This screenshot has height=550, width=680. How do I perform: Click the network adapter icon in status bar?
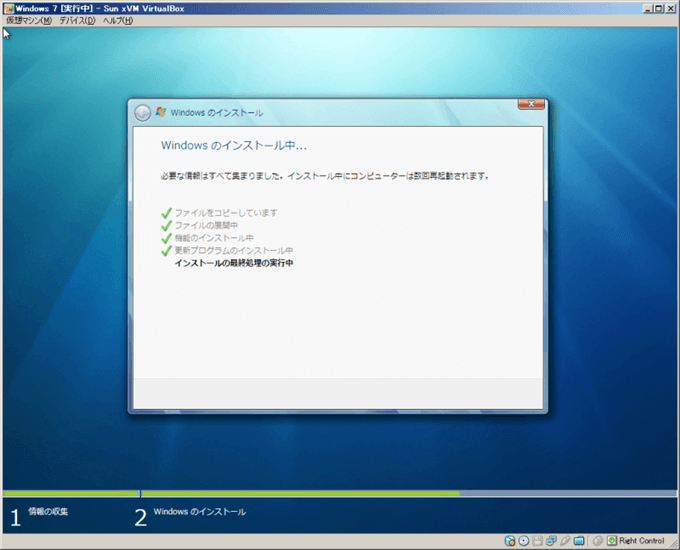550,541
